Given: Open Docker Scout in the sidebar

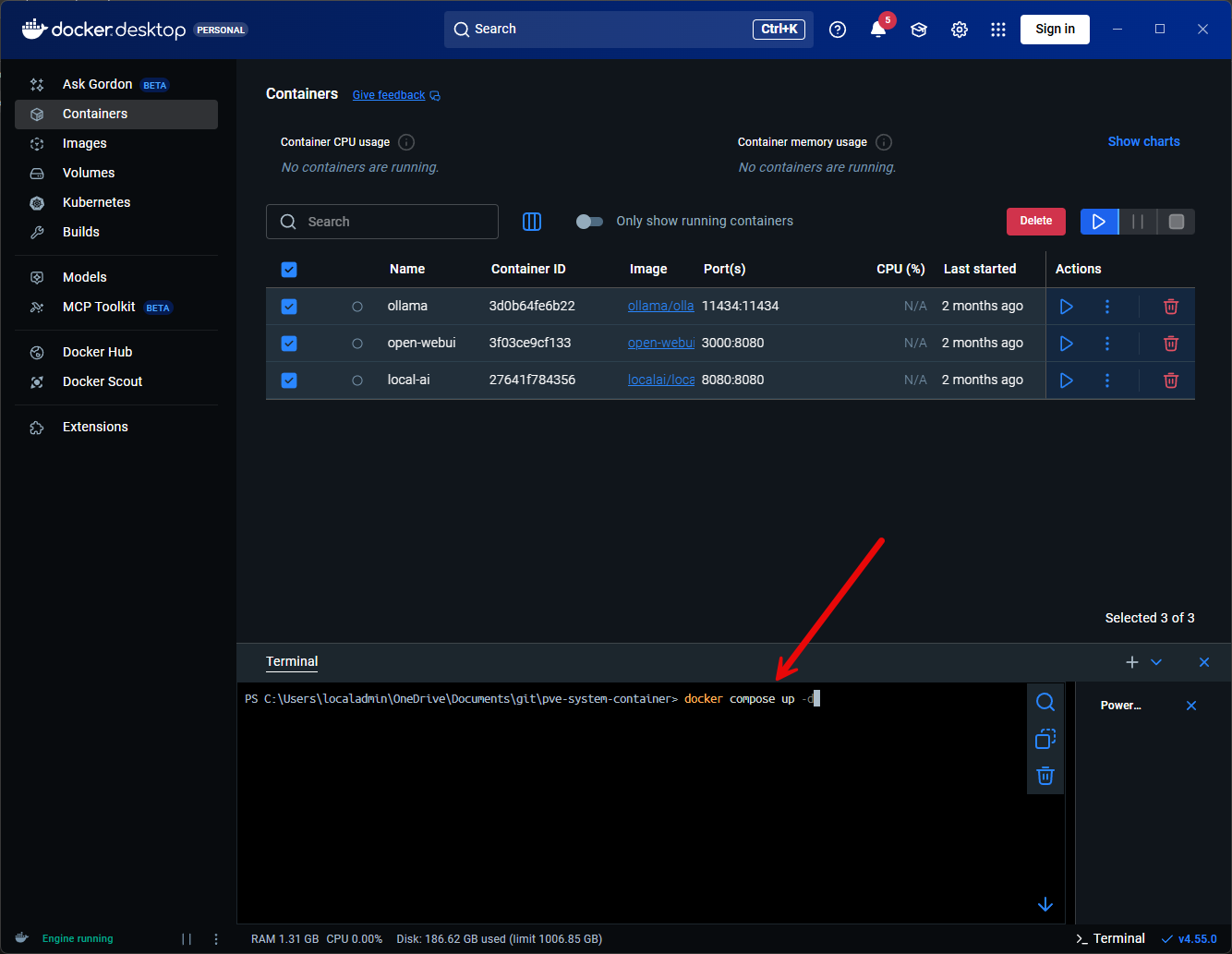Looking at the screenshot, I should (x=116, y=382).
